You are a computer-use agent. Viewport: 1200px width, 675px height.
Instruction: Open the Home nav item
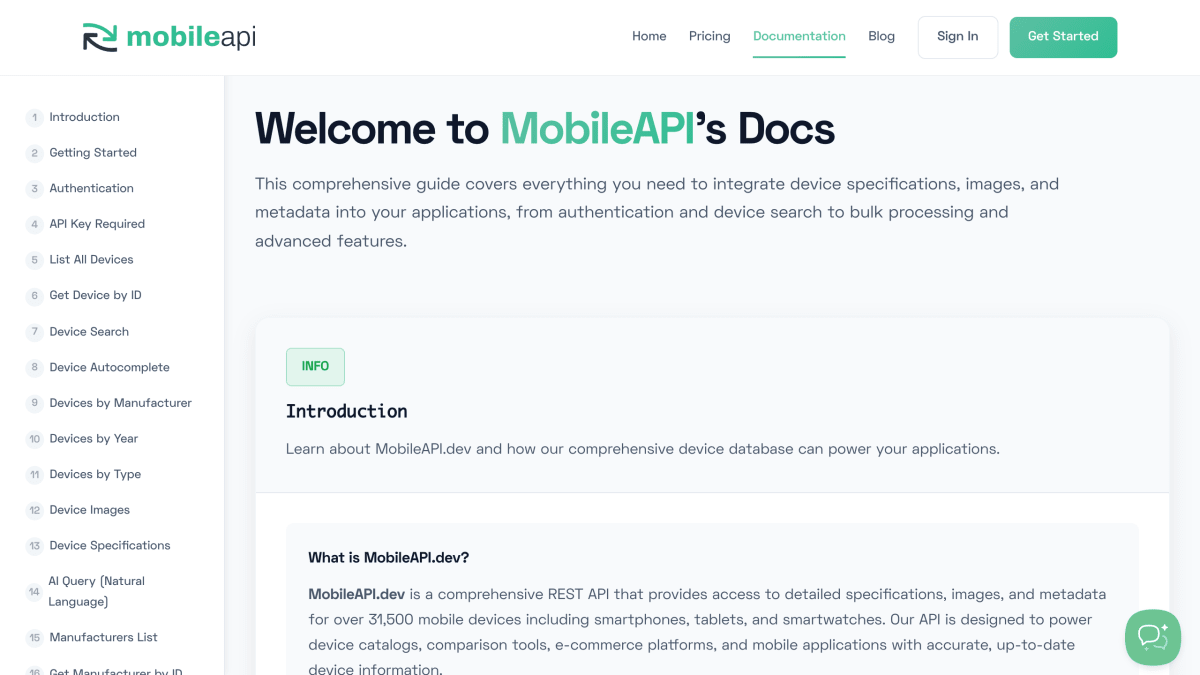[649, 36]
